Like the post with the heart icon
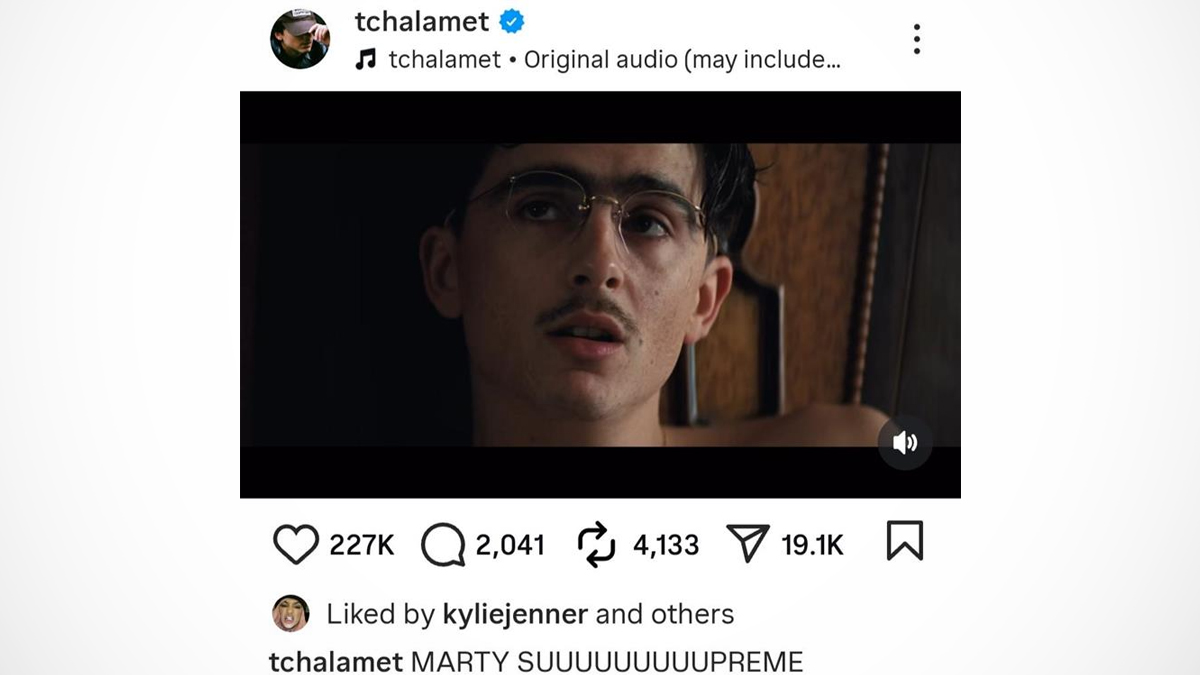Image resolution: width=1200 pixels, height=675 pixels. (295, 545)
